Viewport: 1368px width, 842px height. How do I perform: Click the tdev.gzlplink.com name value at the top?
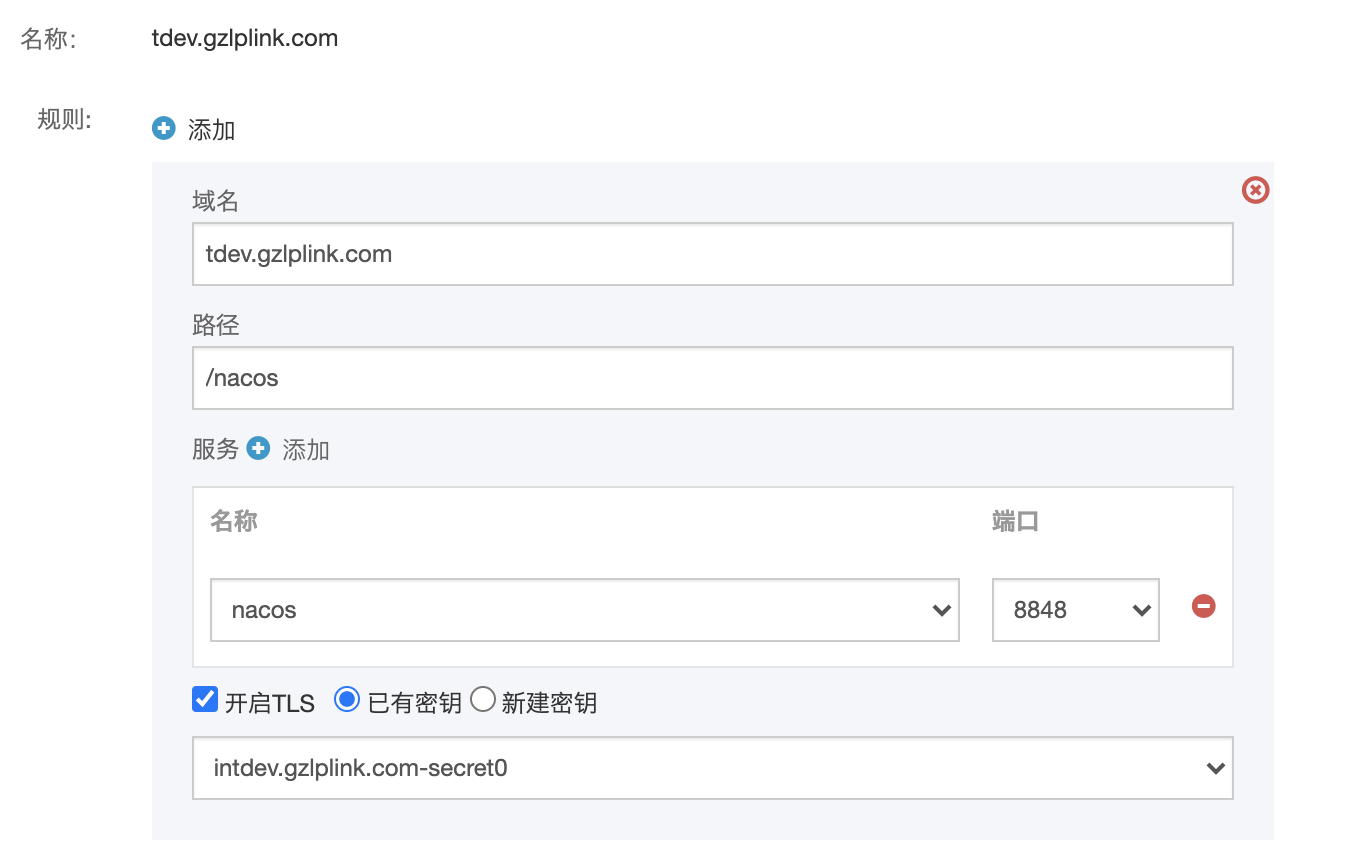click(x=244, y=39)
